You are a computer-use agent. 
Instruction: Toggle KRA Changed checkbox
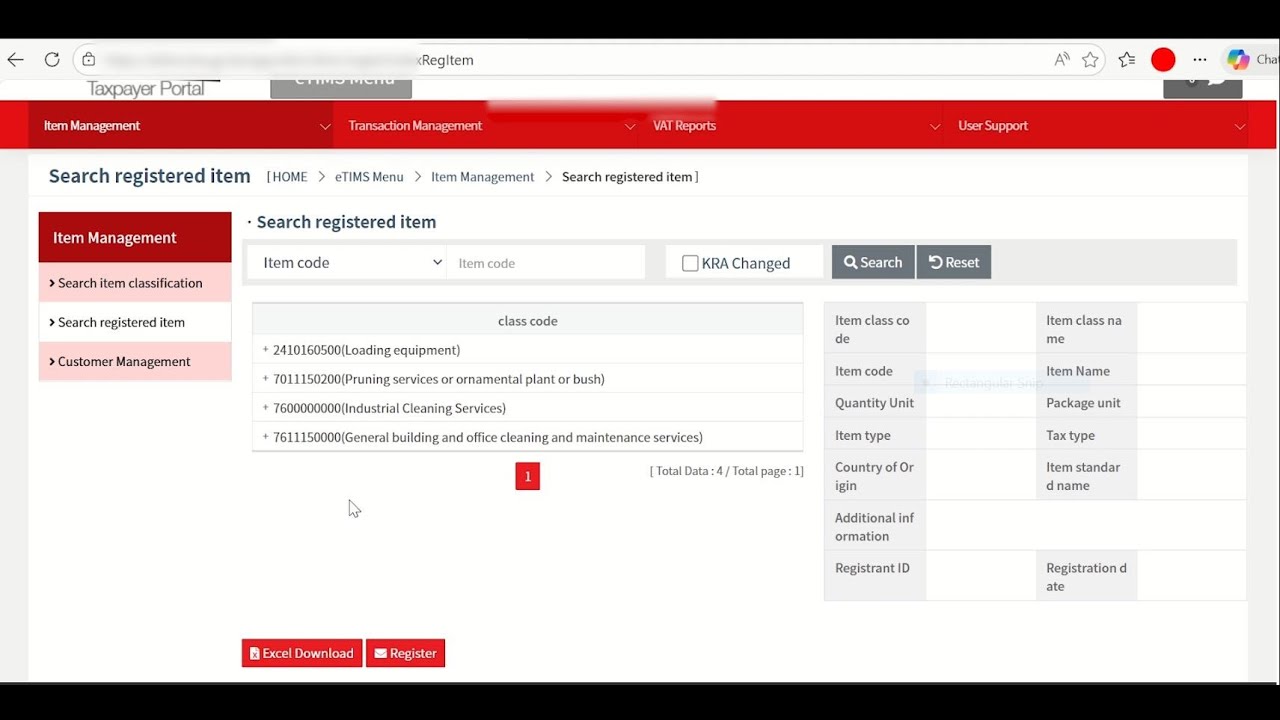[x=690, y=263]
